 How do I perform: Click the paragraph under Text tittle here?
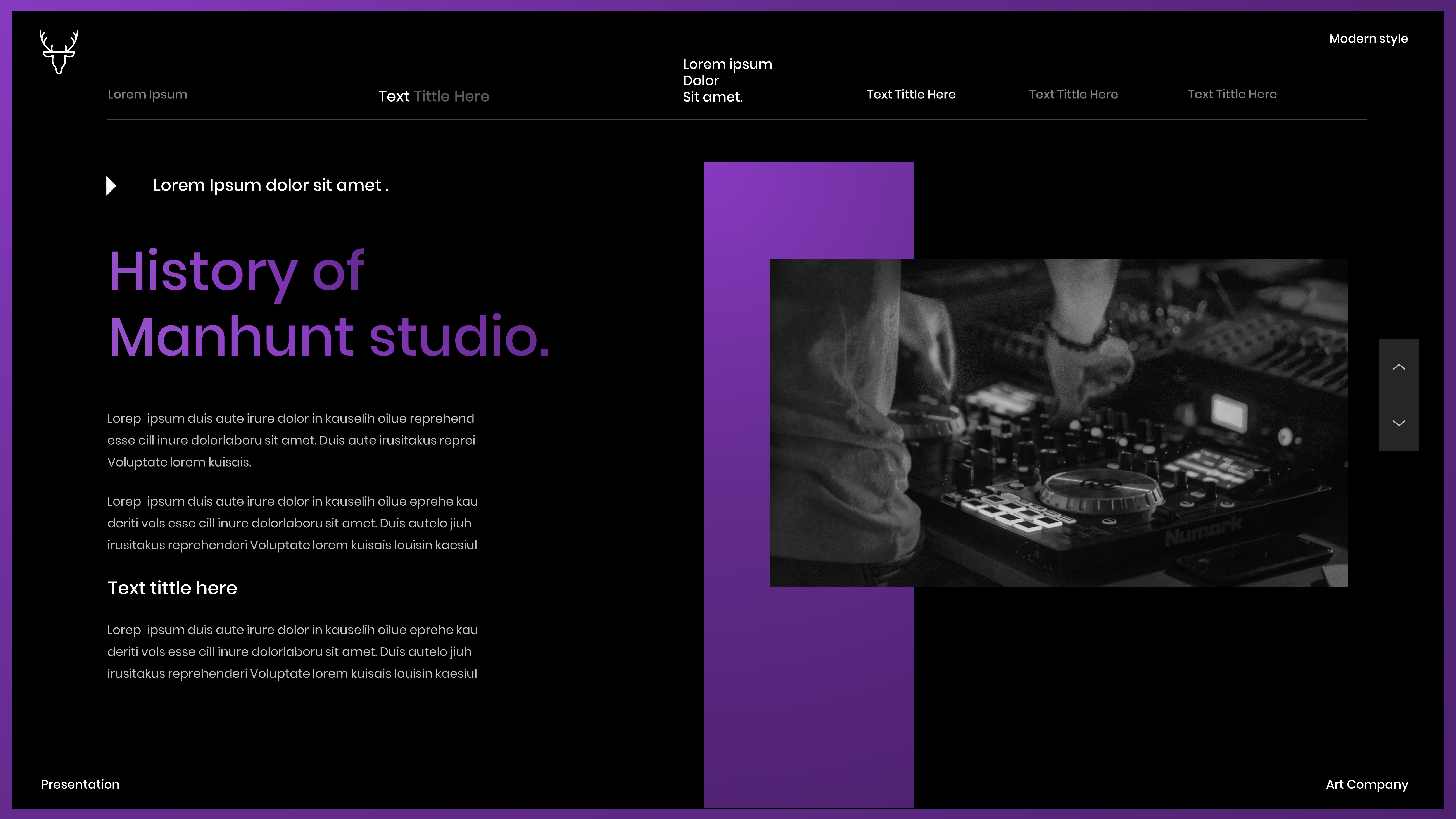click(292, 652)
